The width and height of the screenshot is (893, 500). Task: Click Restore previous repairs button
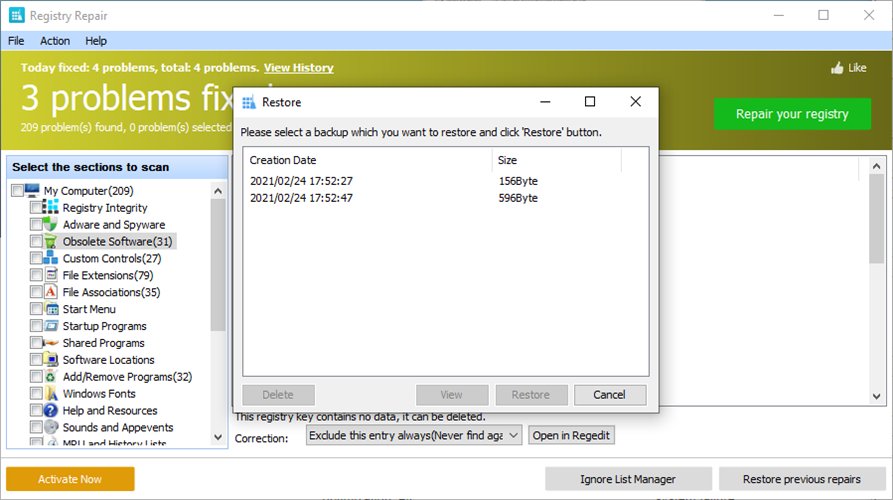pyautogui.click(x=802, y=479)
